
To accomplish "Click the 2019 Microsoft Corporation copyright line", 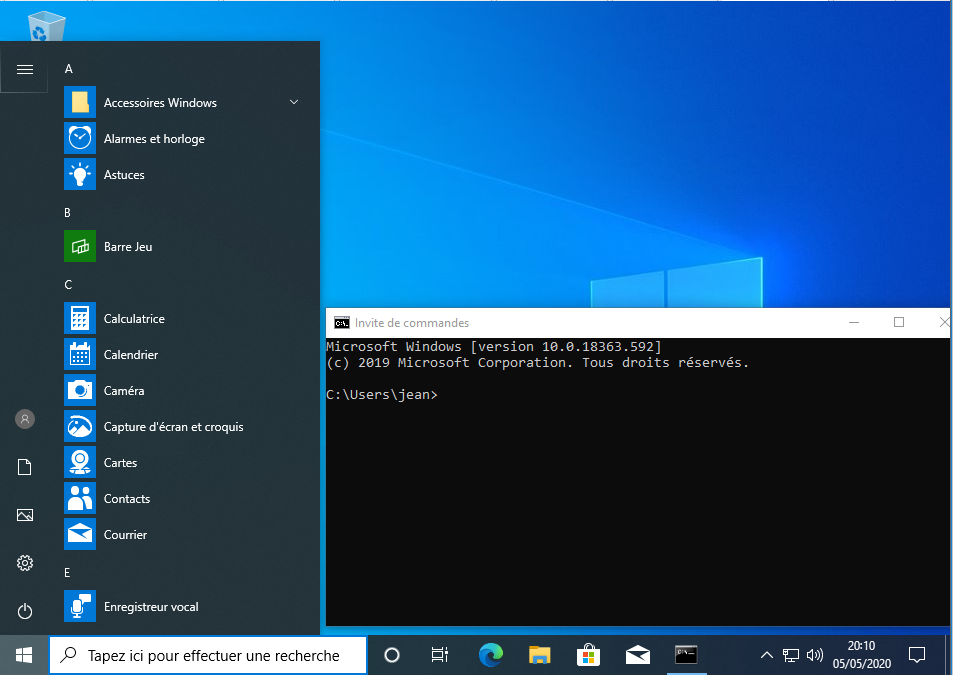I will 537,363.
